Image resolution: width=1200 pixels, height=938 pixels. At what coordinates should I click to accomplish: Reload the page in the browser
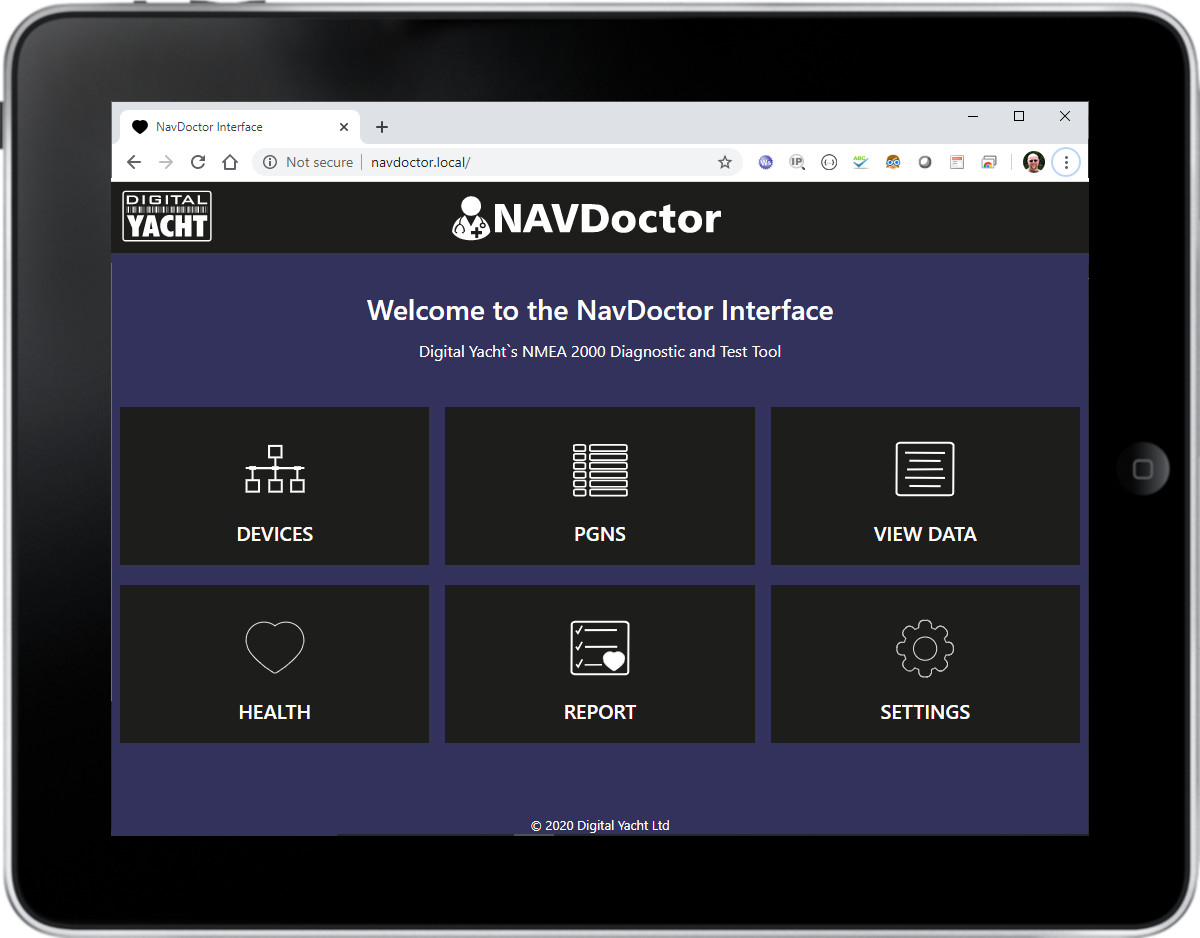(x=198, y=162)
